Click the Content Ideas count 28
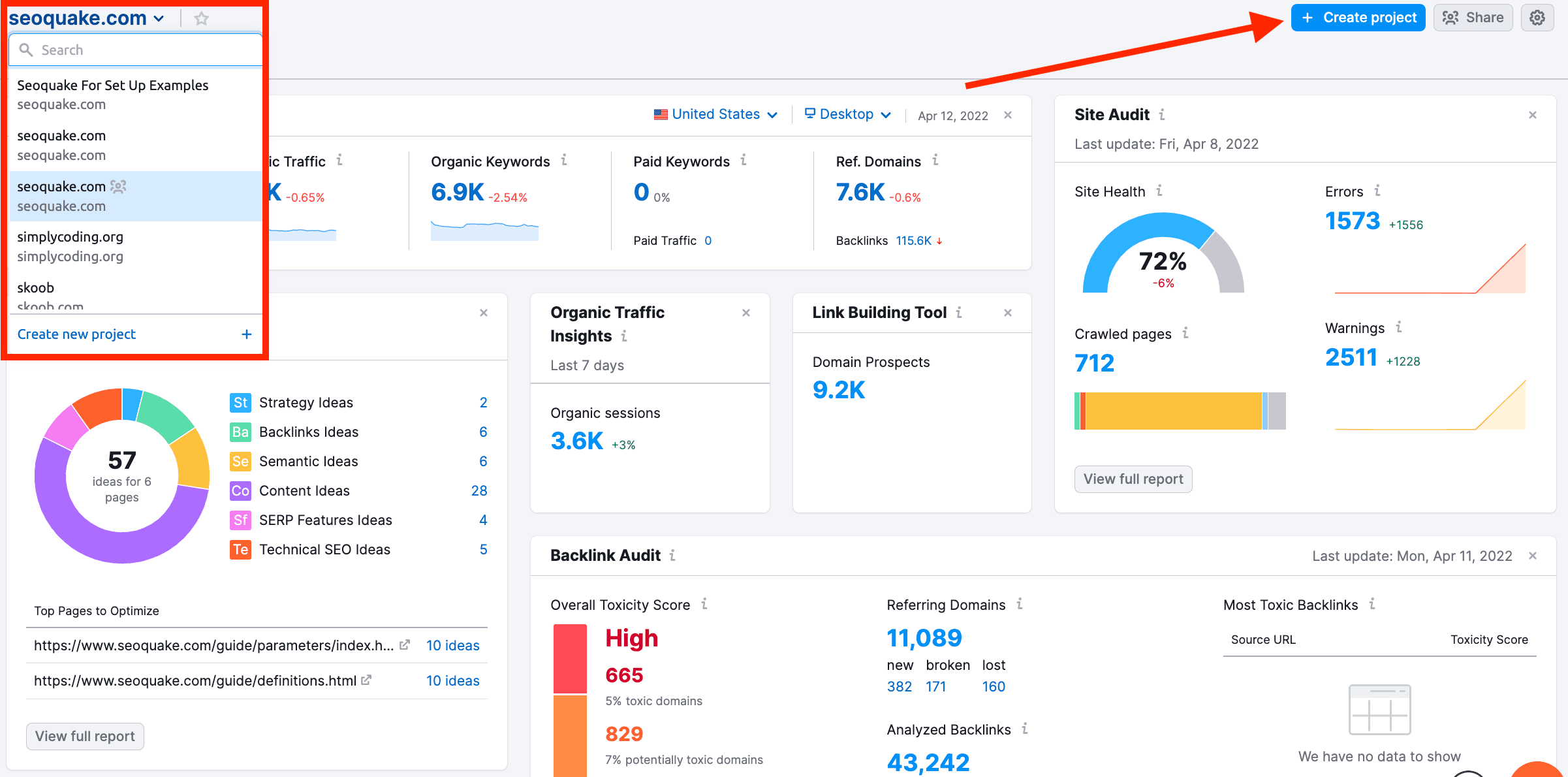This screenshot has height=777, width=1568. click(479, 491)
